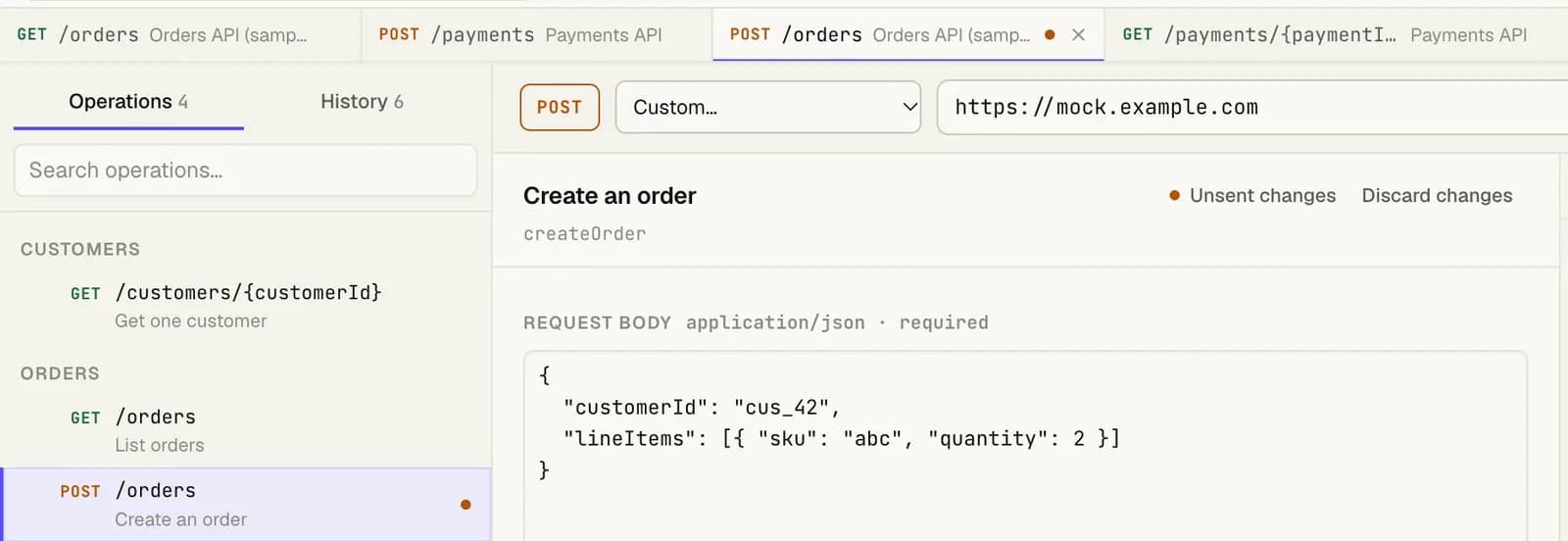Select the Operations tab
The height and width of the screenshot is (541, 1568).
point(128,102)
